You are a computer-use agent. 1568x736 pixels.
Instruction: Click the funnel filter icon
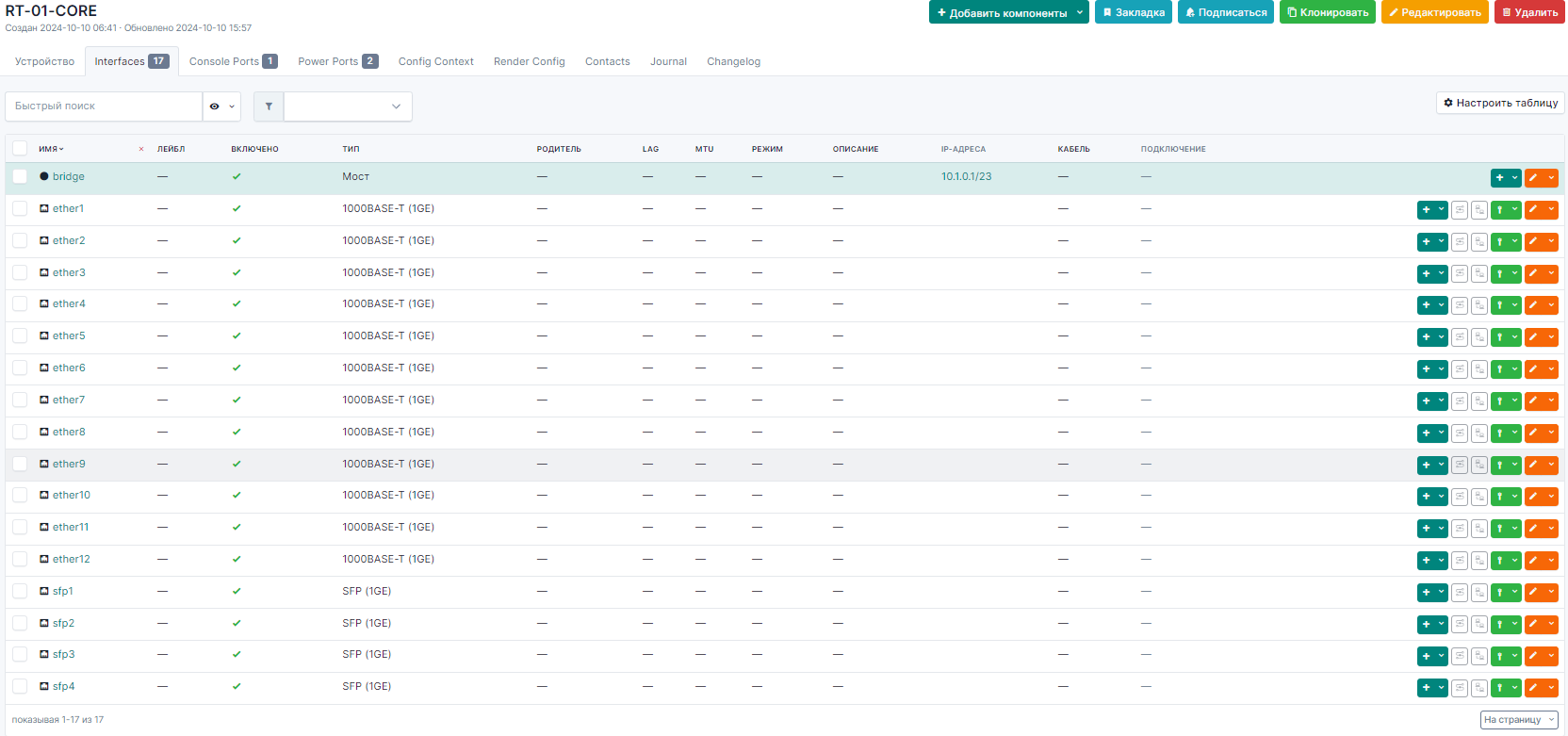click(269, 106)
